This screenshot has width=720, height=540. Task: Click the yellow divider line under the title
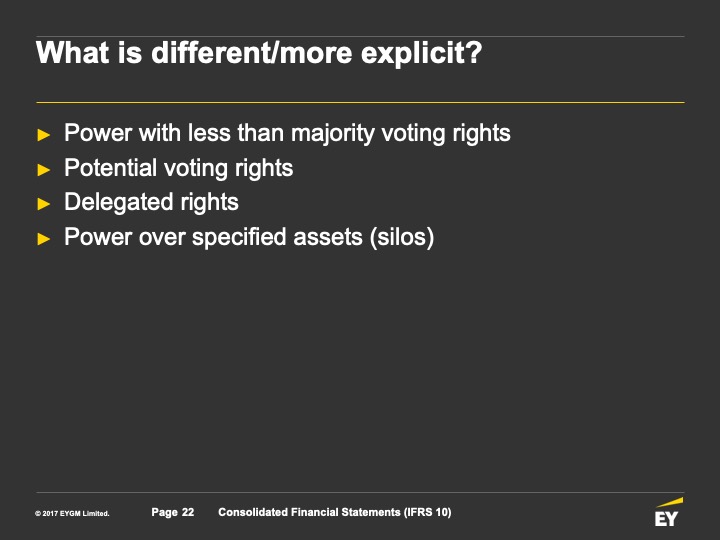[360, 102]
